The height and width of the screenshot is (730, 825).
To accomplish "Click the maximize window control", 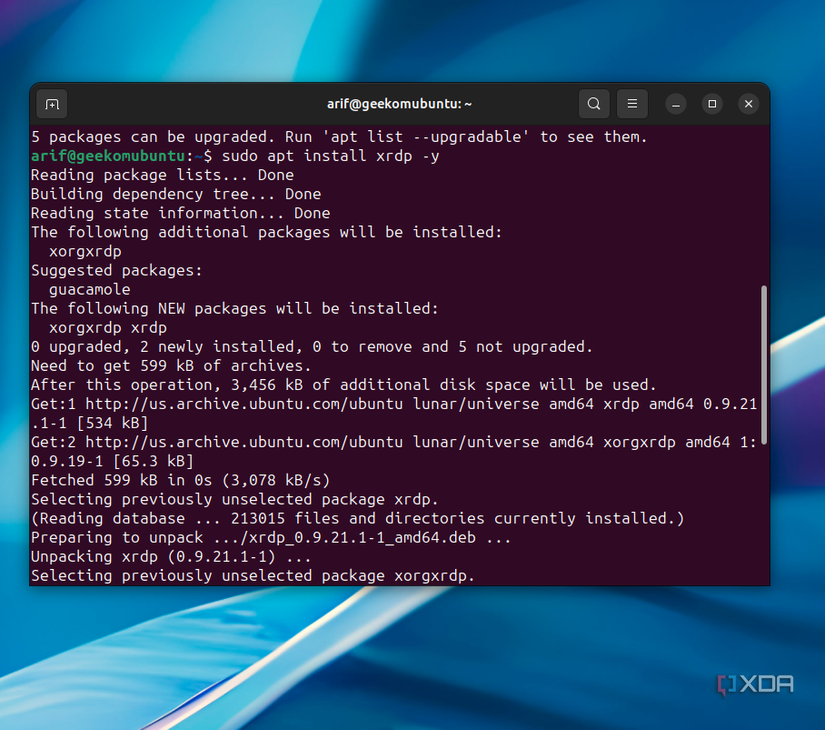I will click(711, 103).
